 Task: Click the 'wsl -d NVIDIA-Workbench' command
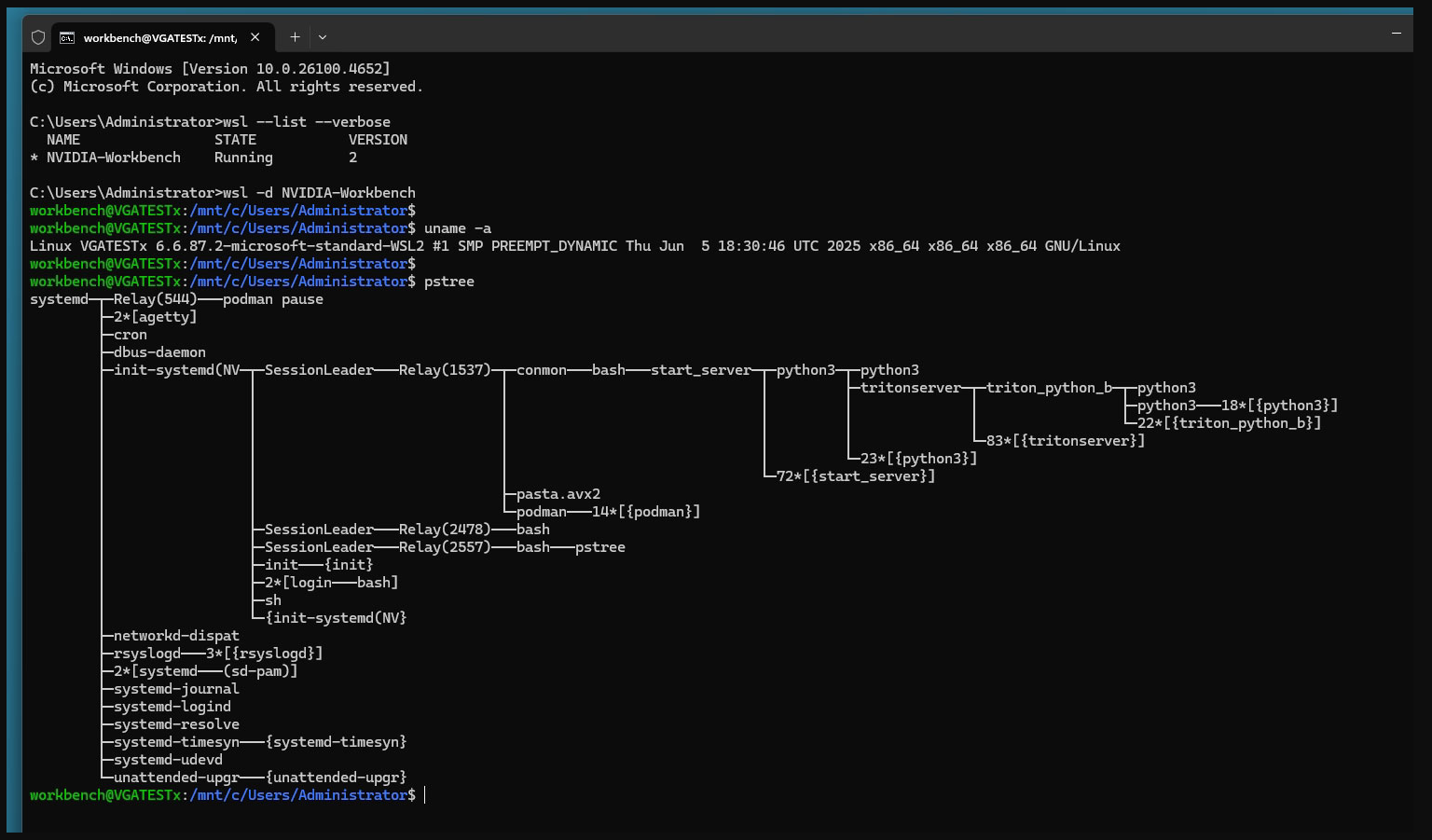tap(319, 193)
